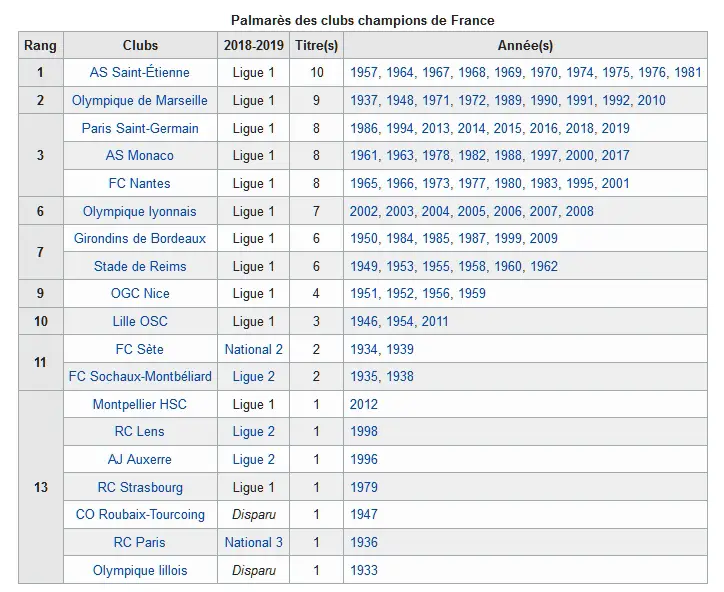Open the 1998 season link for Lens
724x592 pixels.
(x=364, y=431)
